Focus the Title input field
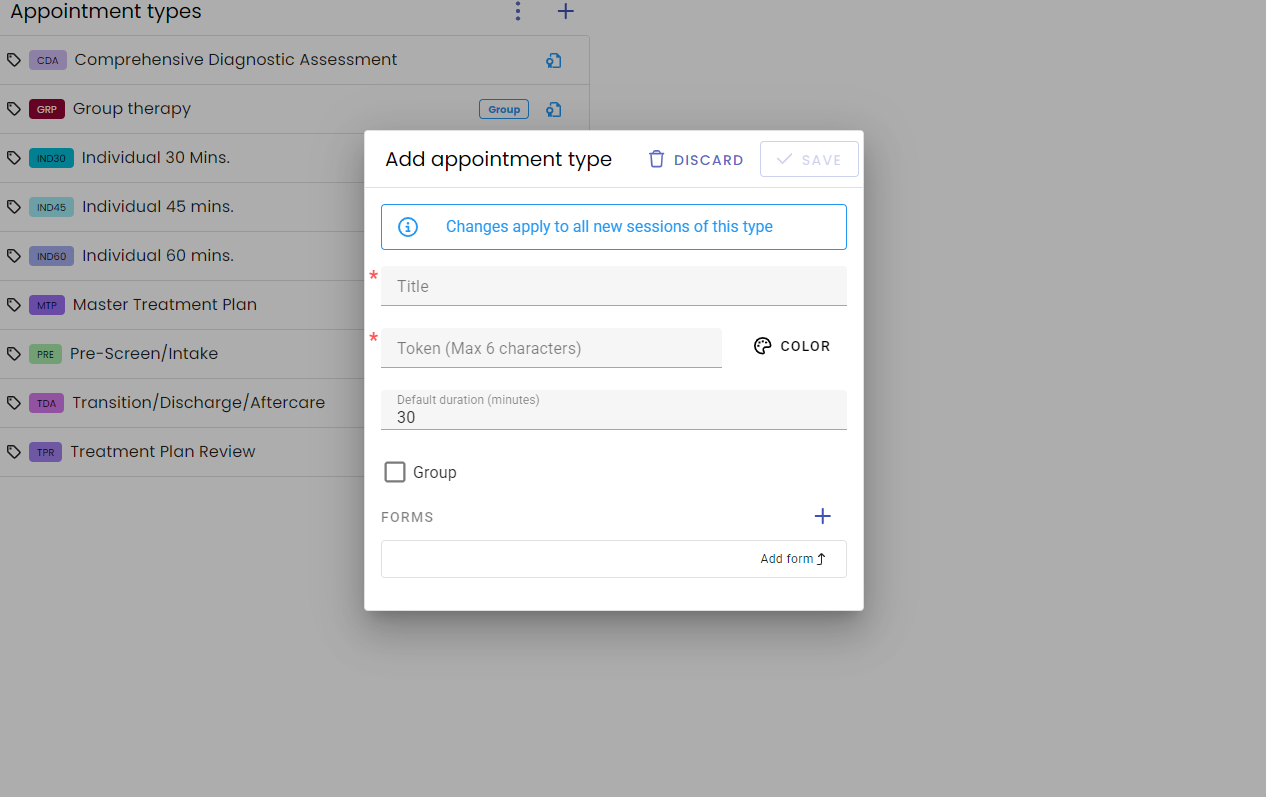The height and width of the screenshot is (797, 1266). pyautogui.click(x=614, y=286)
